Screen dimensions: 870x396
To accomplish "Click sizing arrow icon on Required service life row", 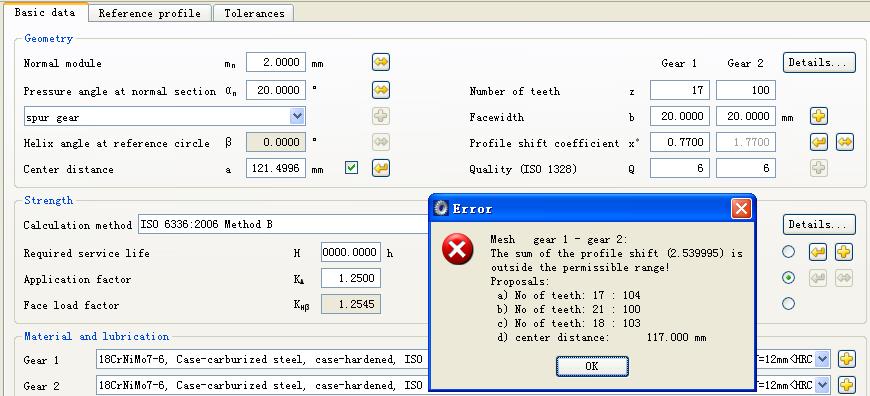I will coord(818,252).
